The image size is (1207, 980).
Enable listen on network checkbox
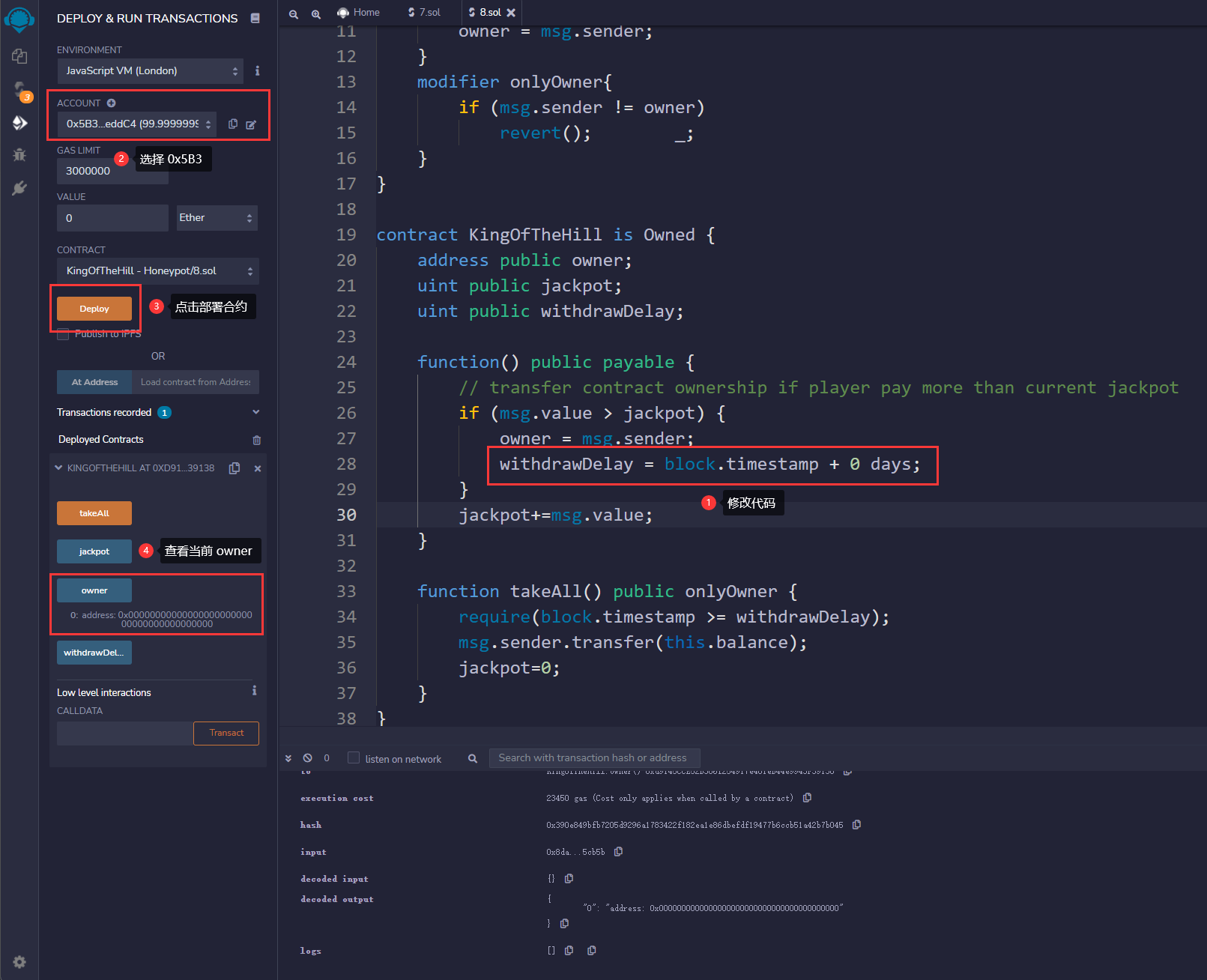click(354, 757)
